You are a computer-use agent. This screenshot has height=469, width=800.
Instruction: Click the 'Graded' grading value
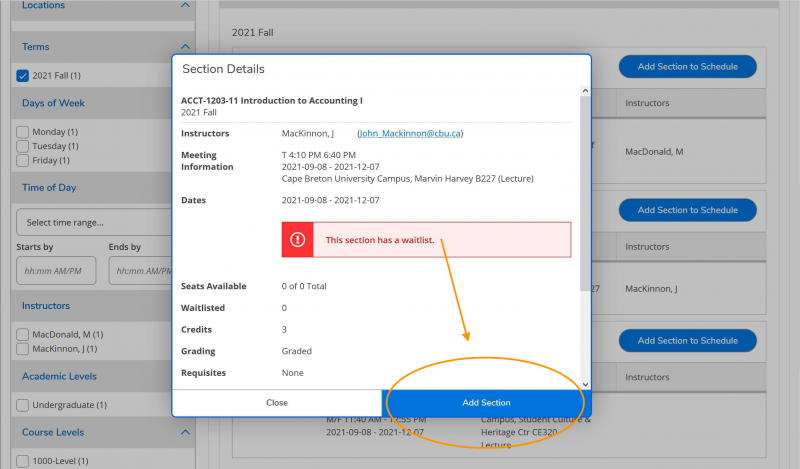click(x=296, y=351)
